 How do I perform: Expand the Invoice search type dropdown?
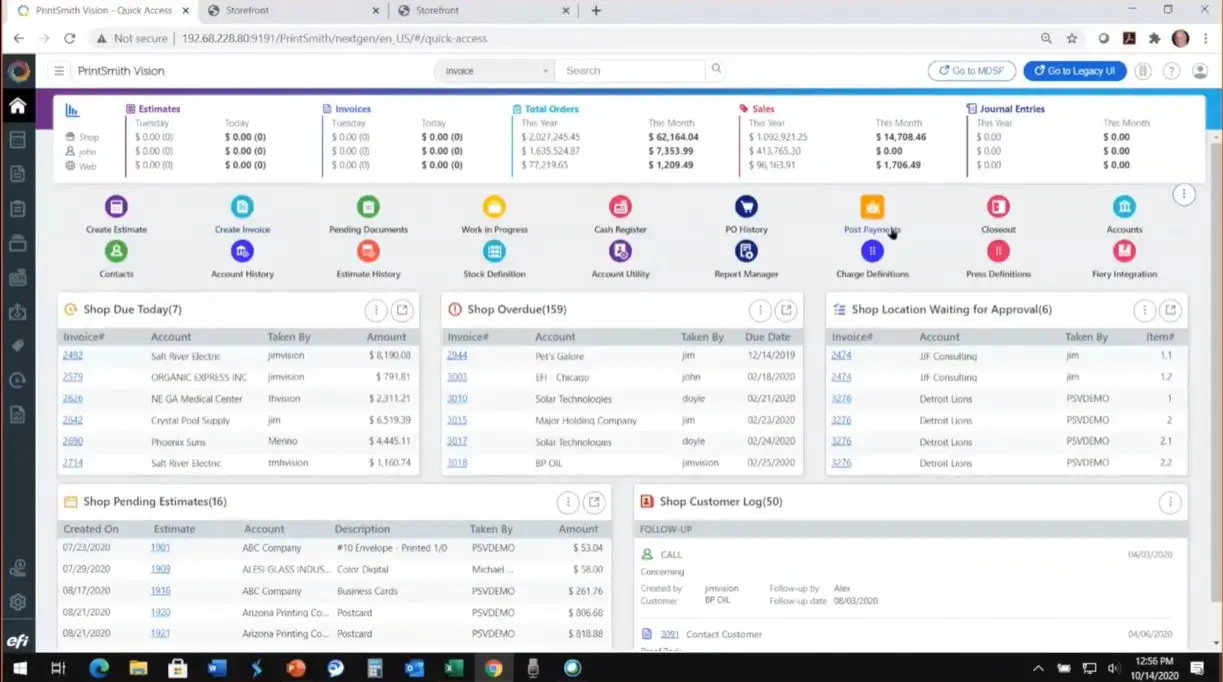494,71
